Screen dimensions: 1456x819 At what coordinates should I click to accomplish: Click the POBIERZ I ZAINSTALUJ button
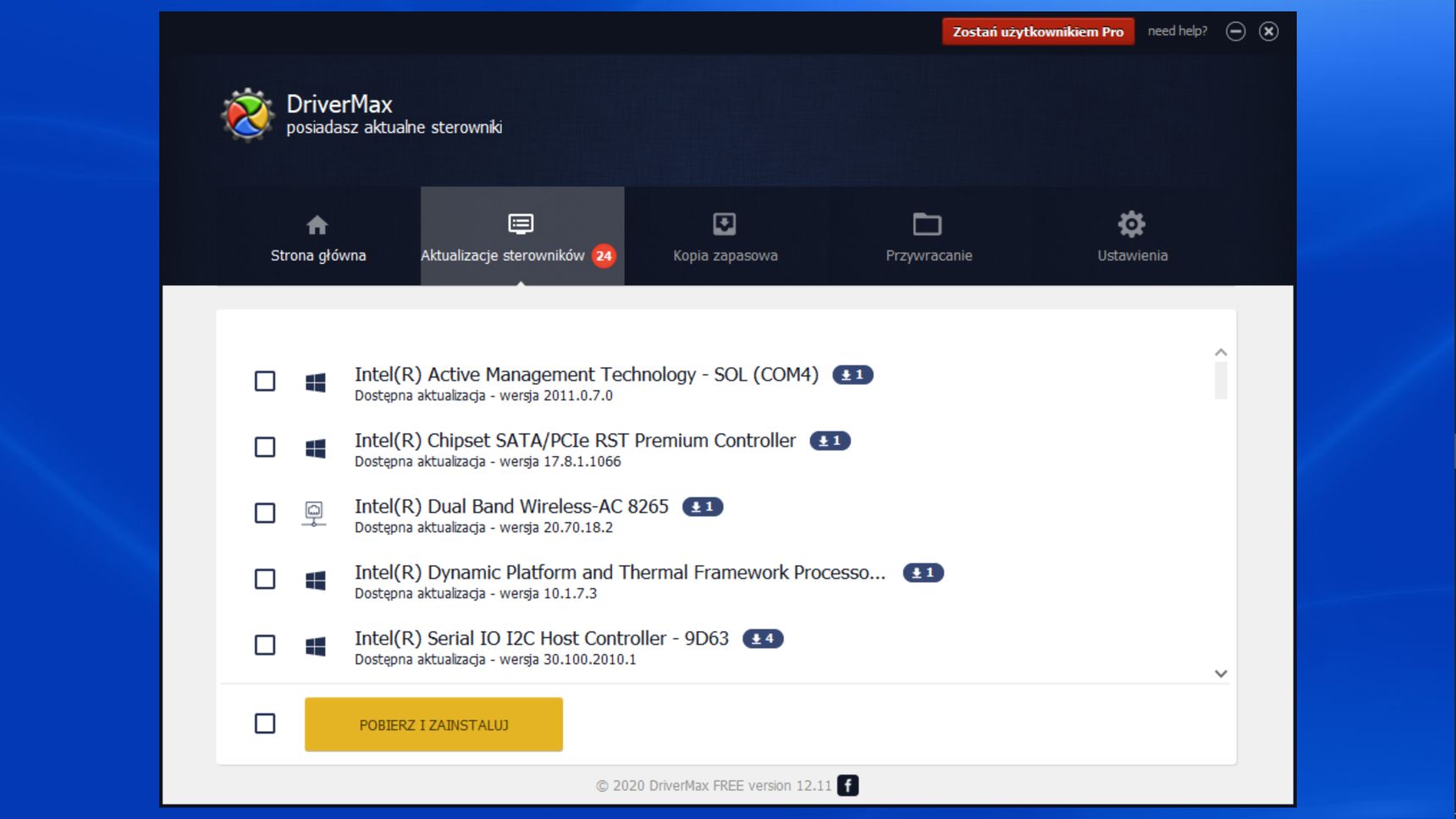coord(433,724)
